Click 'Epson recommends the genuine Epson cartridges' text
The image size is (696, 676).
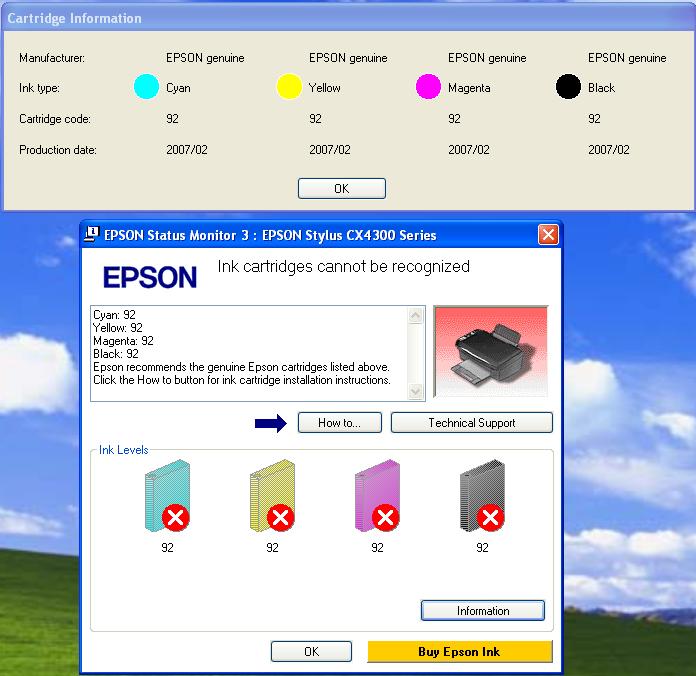click(x=241, y=367)
